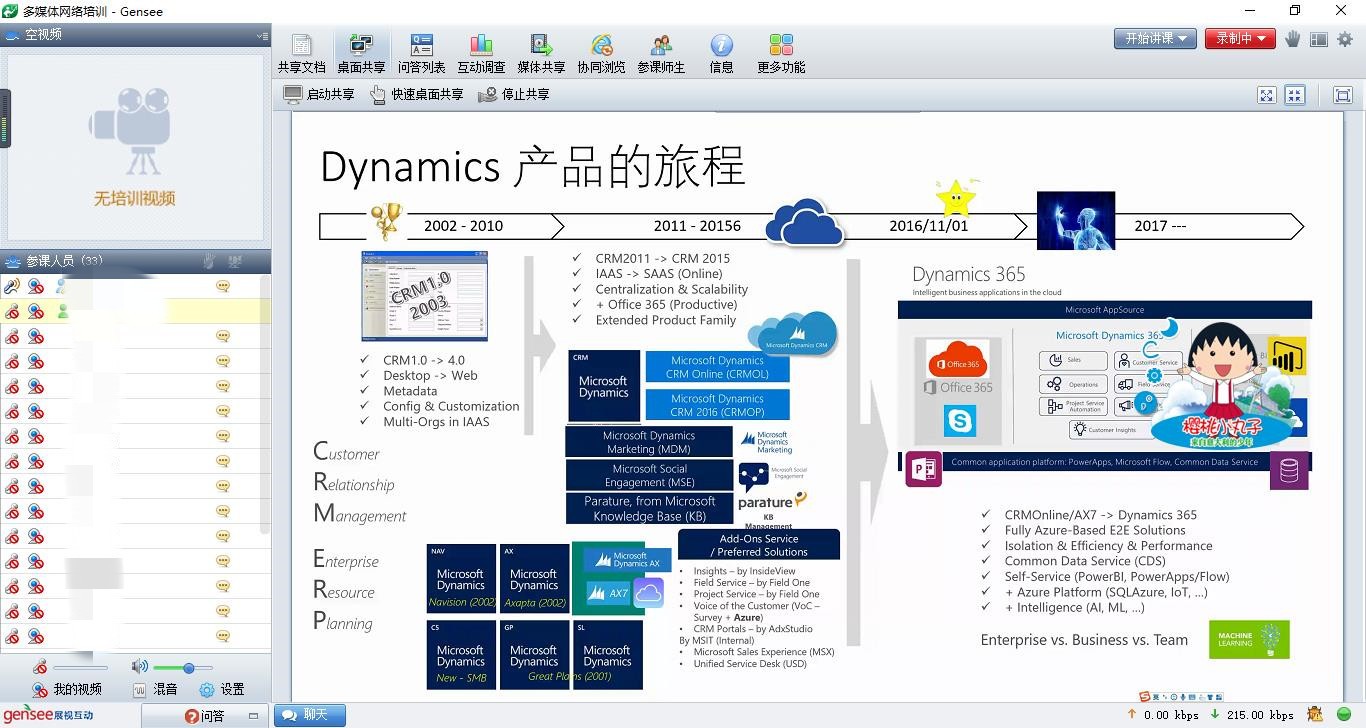Screen dimensions: 1366x728
Task: Click the shared slide title Dynamics 产品的旅程
Action: [532, 166]
